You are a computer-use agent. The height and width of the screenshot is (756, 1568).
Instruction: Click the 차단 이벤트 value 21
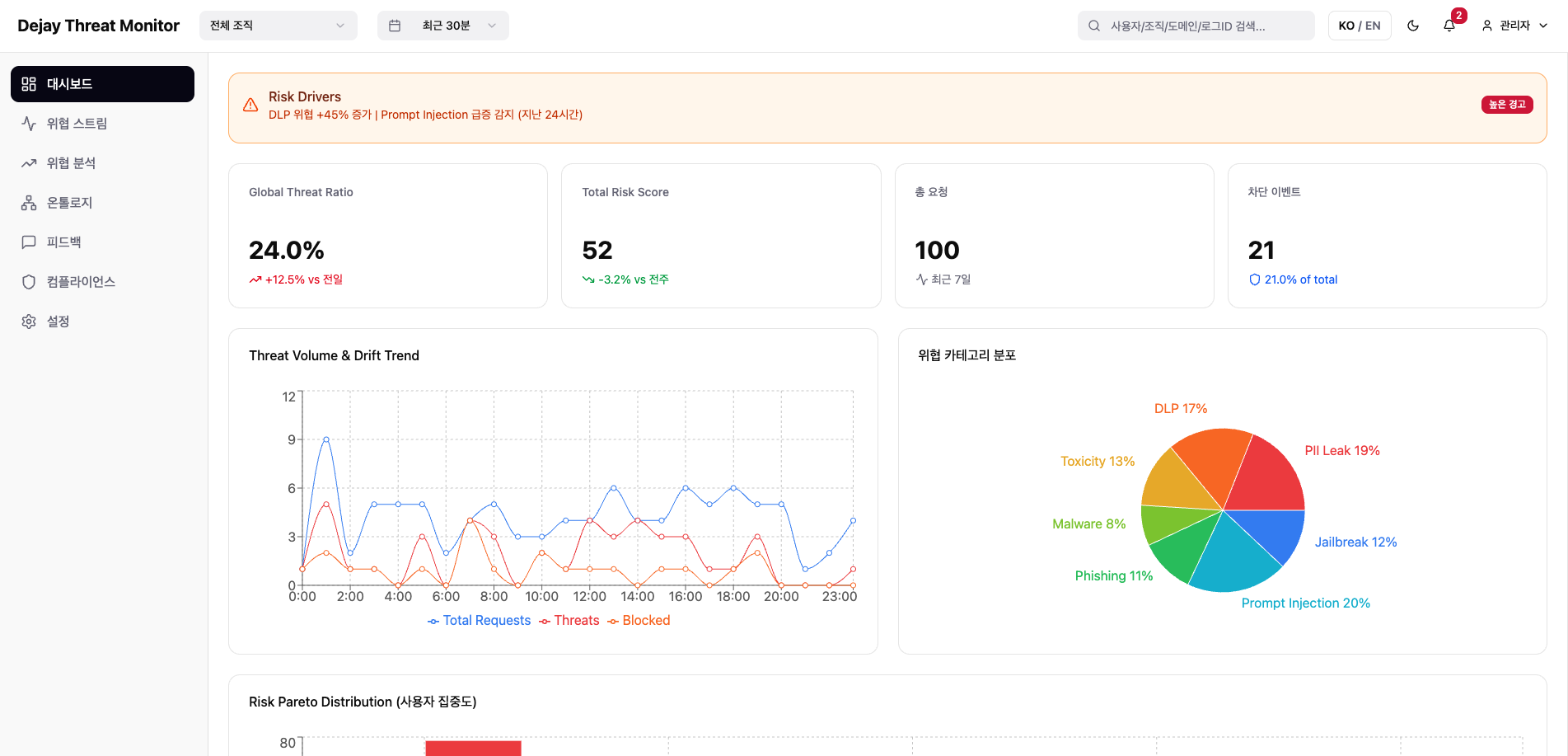(x=1261, y=250)
